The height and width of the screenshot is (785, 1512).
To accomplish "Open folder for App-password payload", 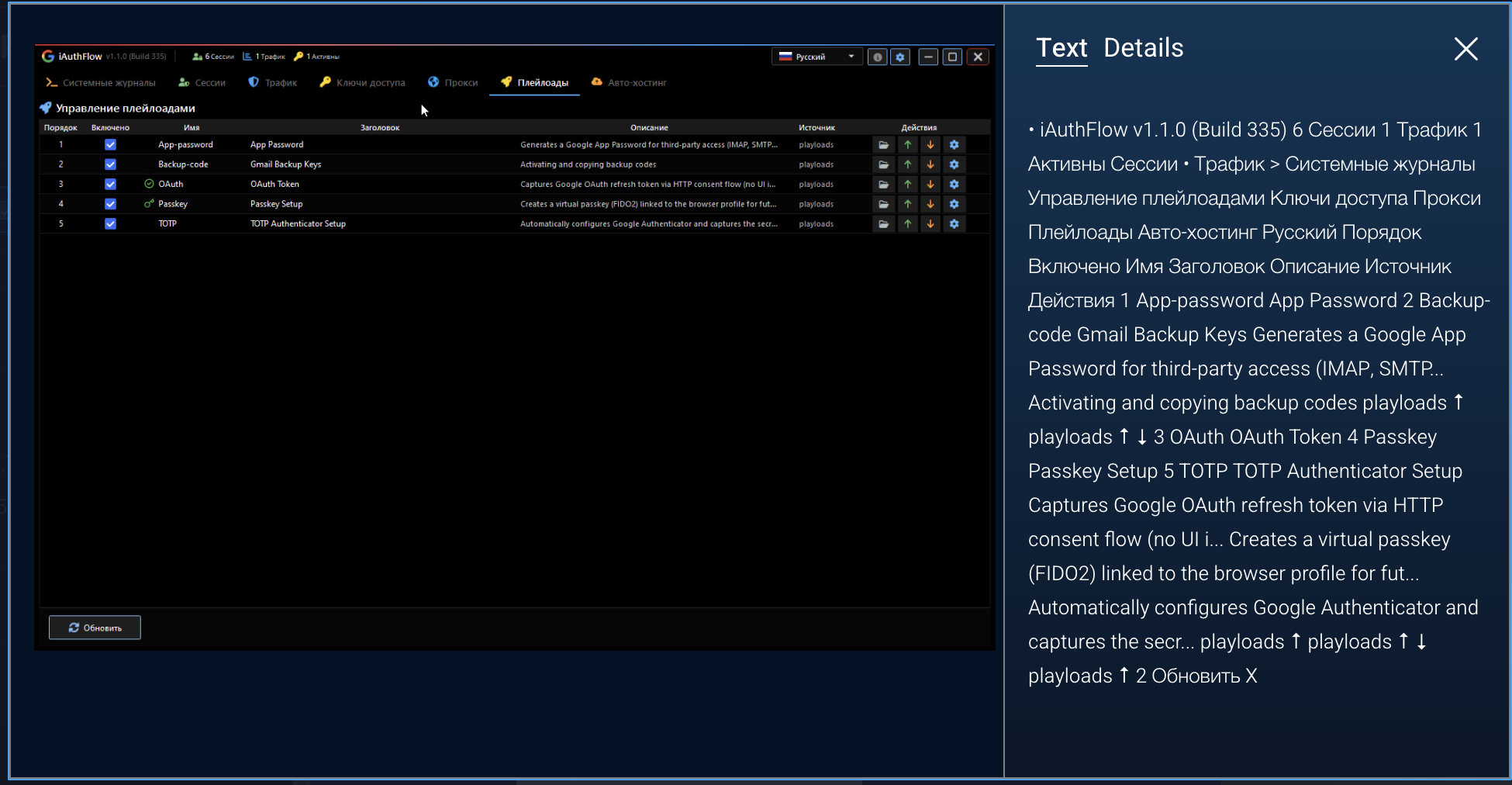I will pos(883,145).
